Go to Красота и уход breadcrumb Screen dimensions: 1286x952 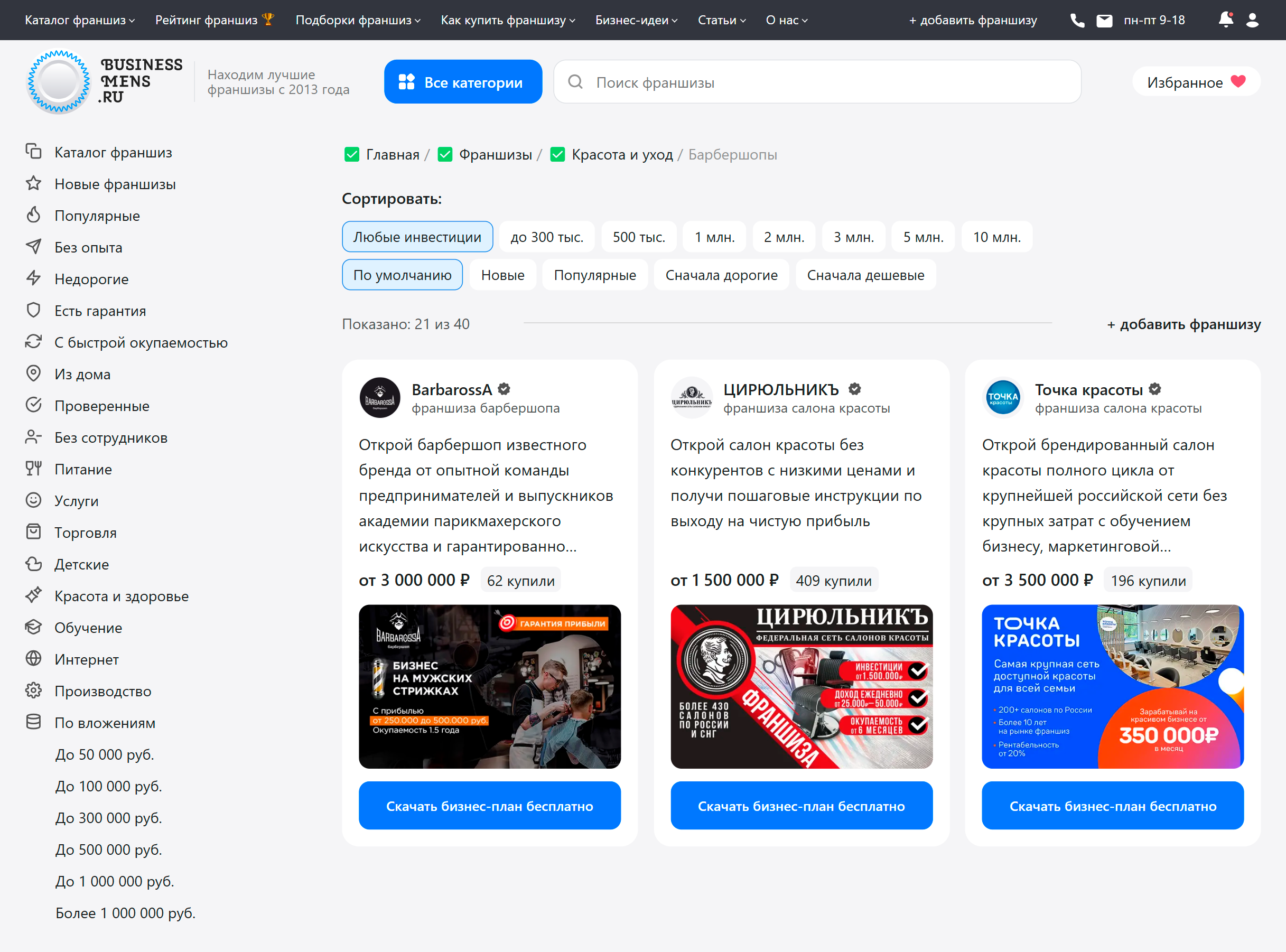[622, 154]
